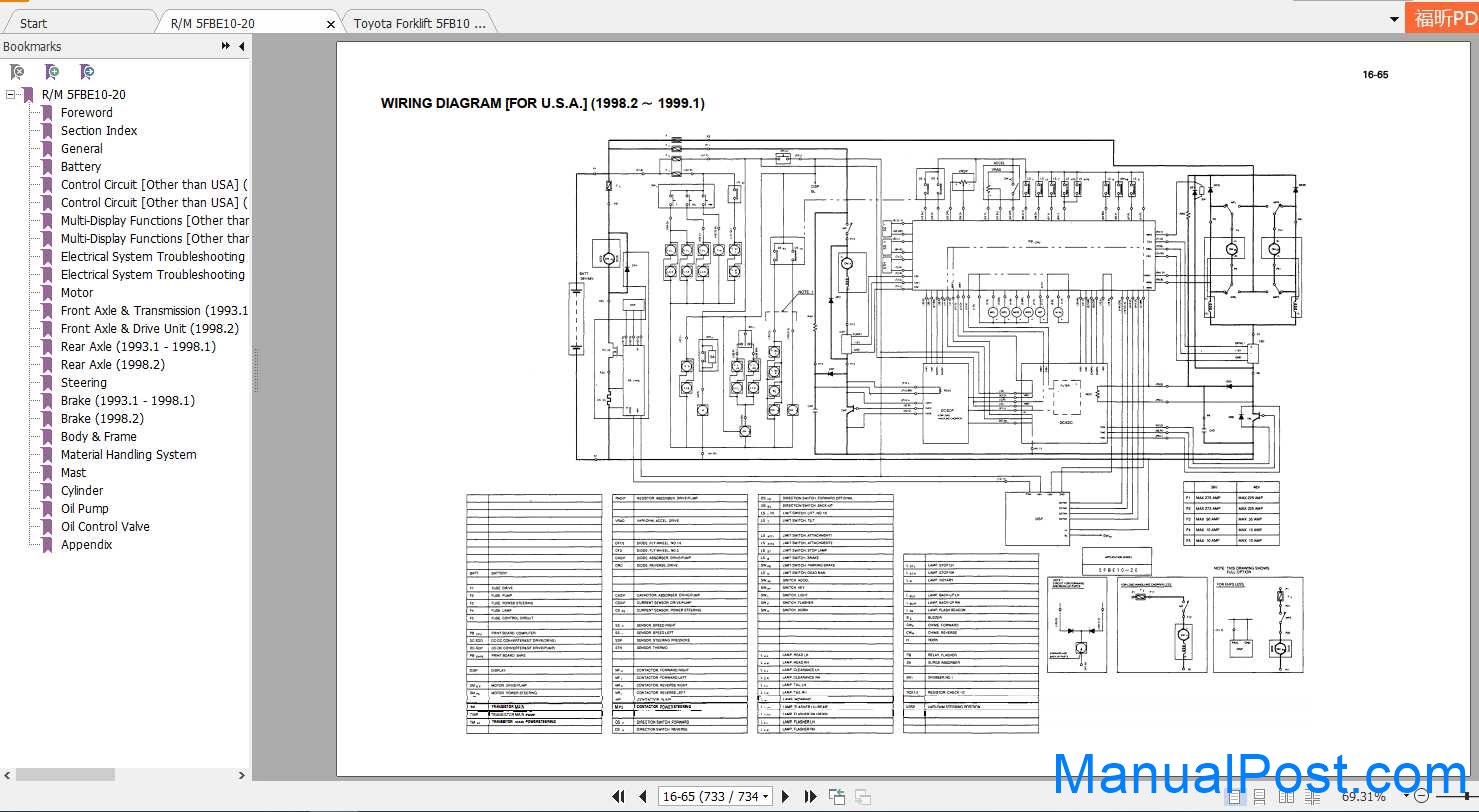The image size is (1479, 812).
Task: Switch to the Toyota Forklift 5FB10 tab
Action: pos(420,23)
